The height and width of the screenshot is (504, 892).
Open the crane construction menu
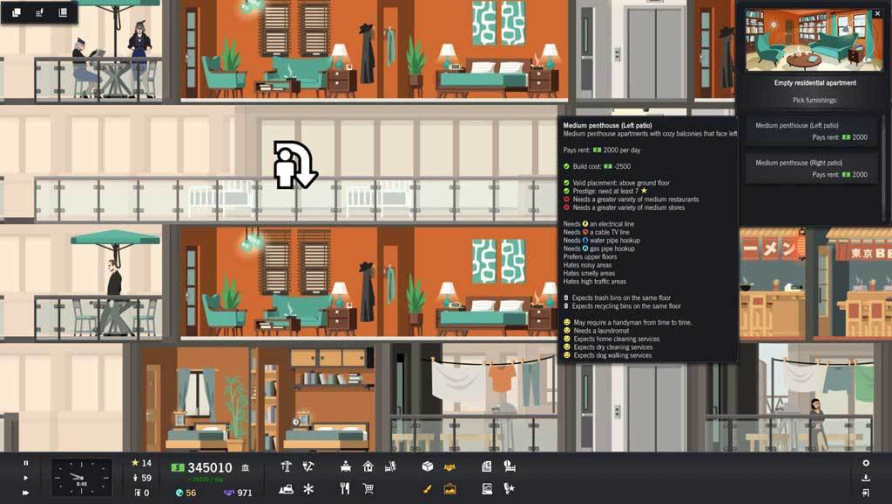click(287, 466)
